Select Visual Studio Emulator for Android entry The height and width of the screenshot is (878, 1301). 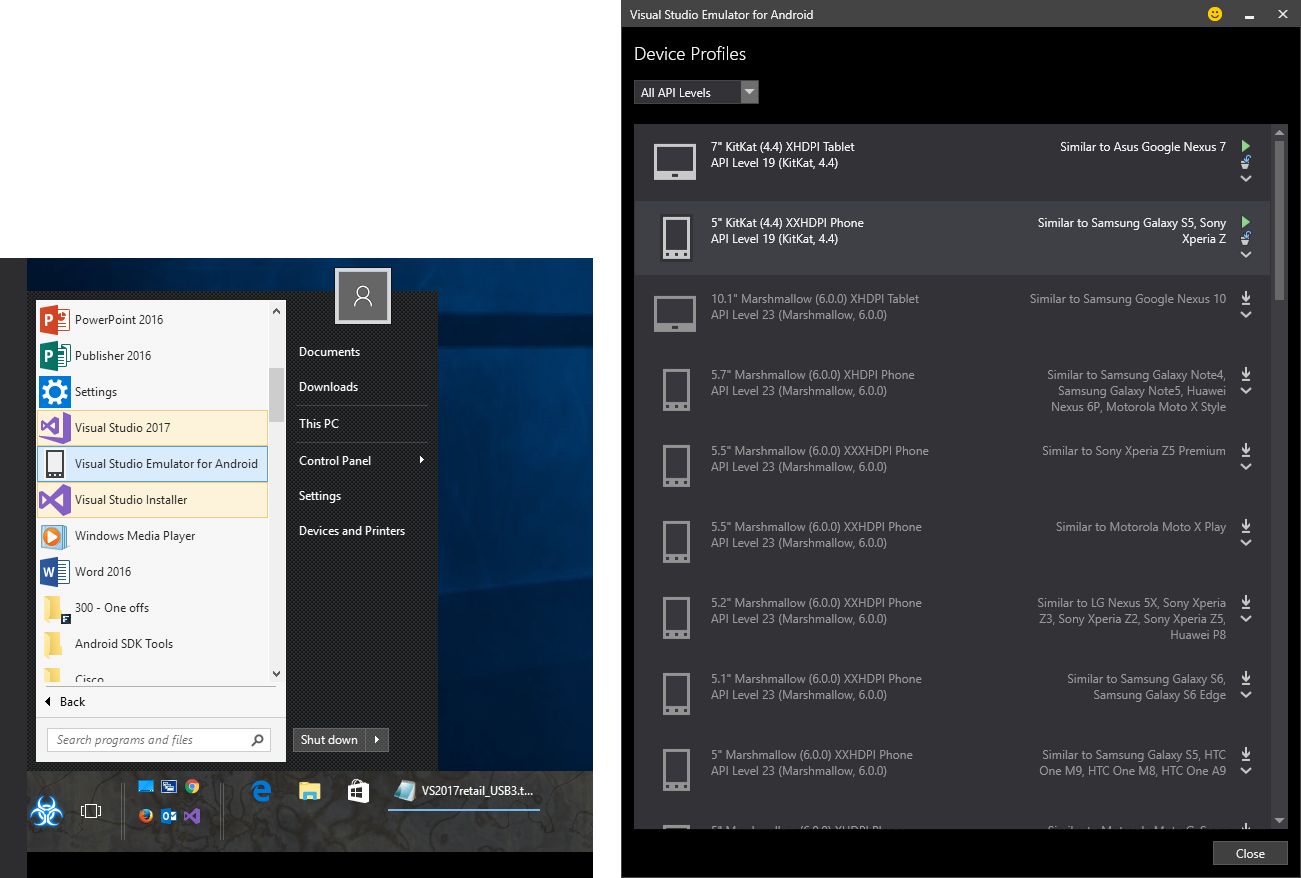(153, 463)
